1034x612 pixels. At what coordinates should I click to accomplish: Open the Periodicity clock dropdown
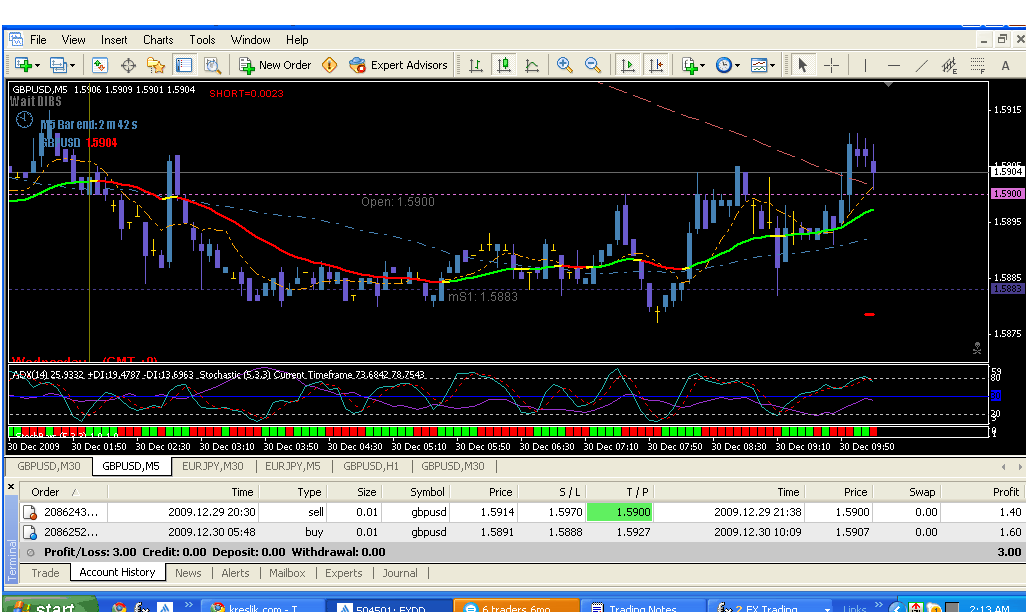[727, 65]
